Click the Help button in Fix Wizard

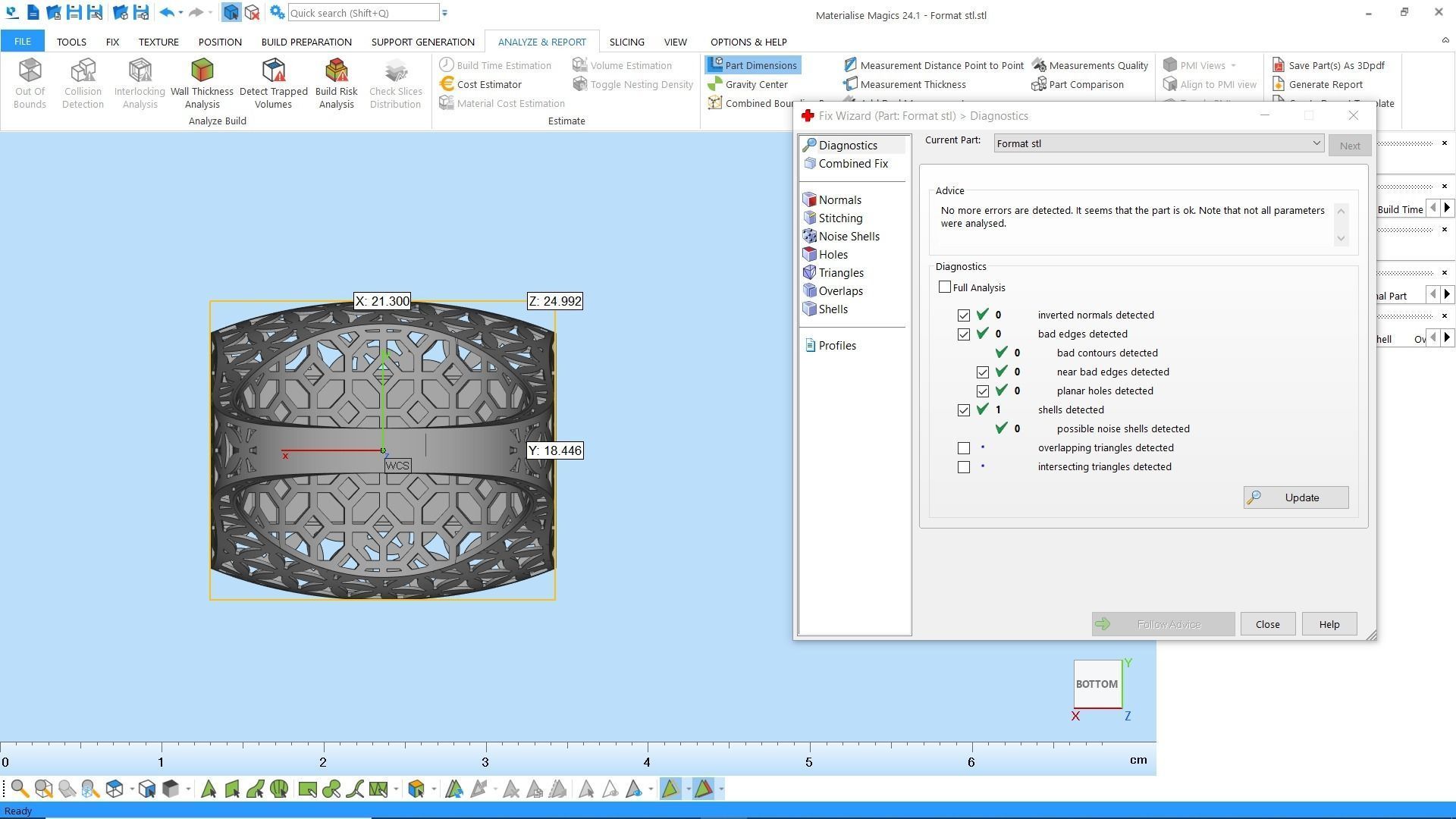1329,624
